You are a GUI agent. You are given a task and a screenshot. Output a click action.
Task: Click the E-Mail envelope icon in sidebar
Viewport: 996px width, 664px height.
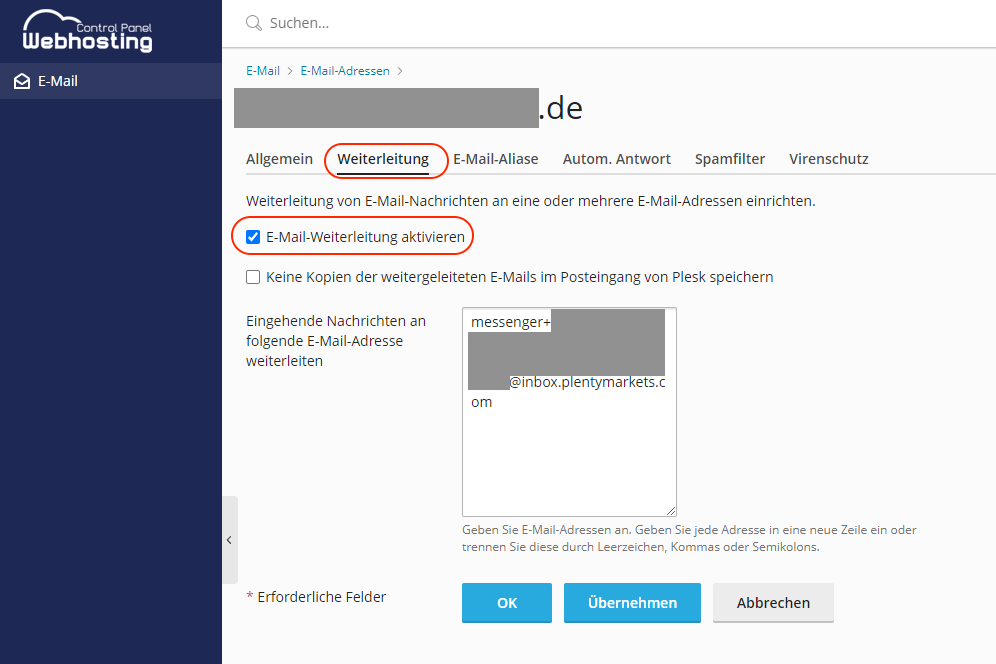click(22, 81)
